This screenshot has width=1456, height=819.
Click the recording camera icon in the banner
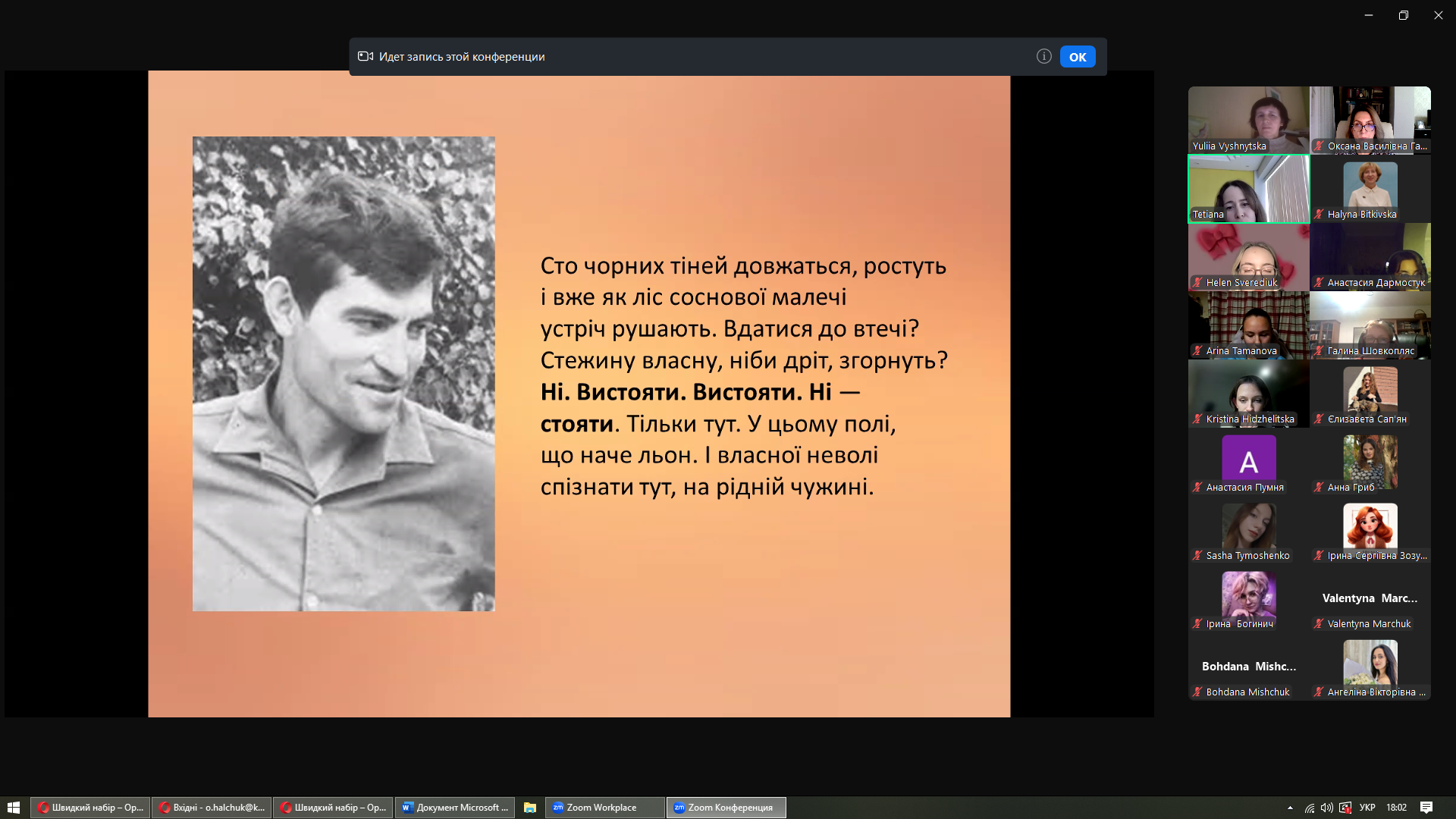(x=366, y=56)
